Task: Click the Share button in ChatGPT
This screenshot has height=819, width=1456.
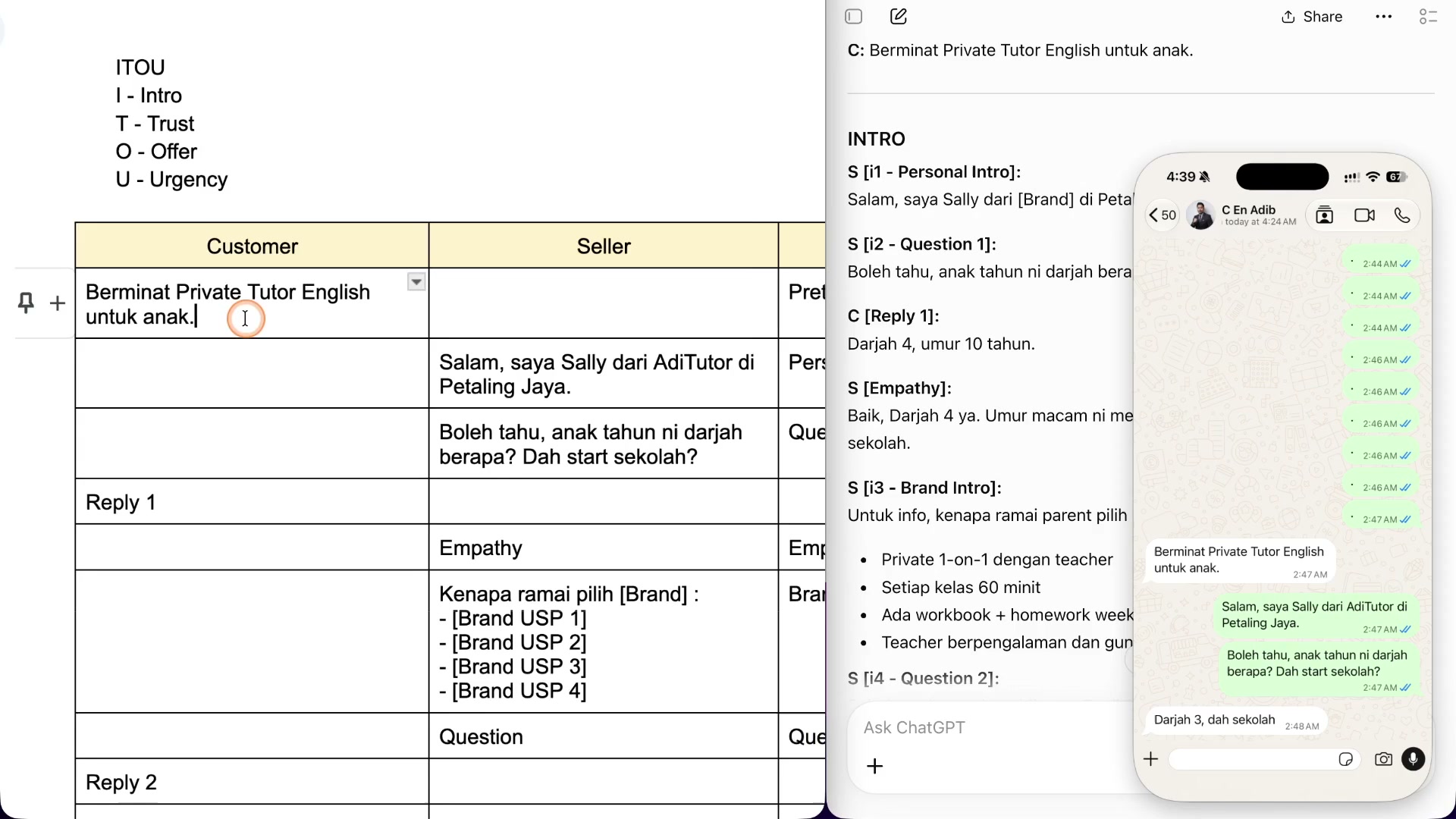Action: 1312,17
